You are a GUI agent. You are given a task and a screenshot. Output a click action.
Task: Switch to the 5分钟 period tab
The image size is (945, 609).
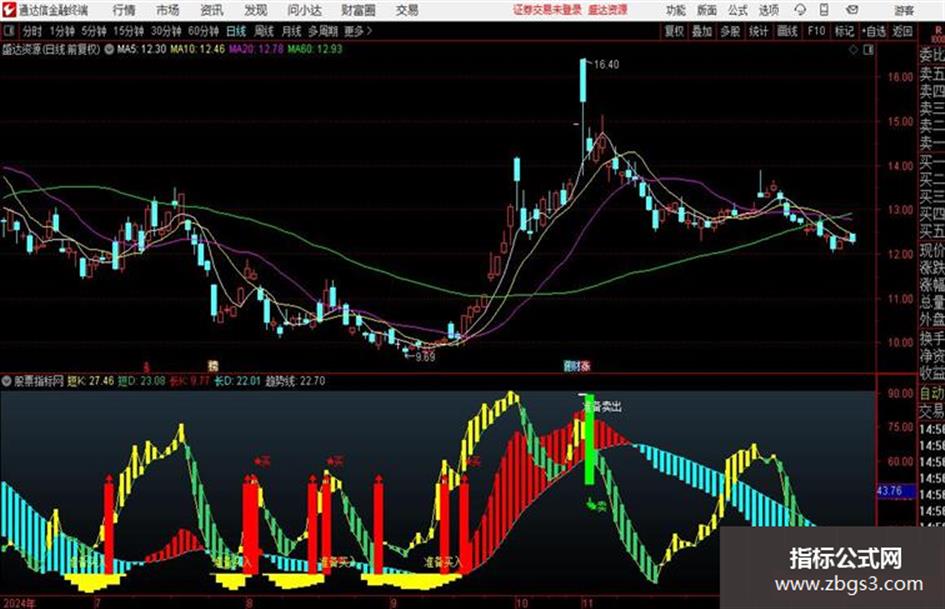pyautogui.click(x=93, y=31)
